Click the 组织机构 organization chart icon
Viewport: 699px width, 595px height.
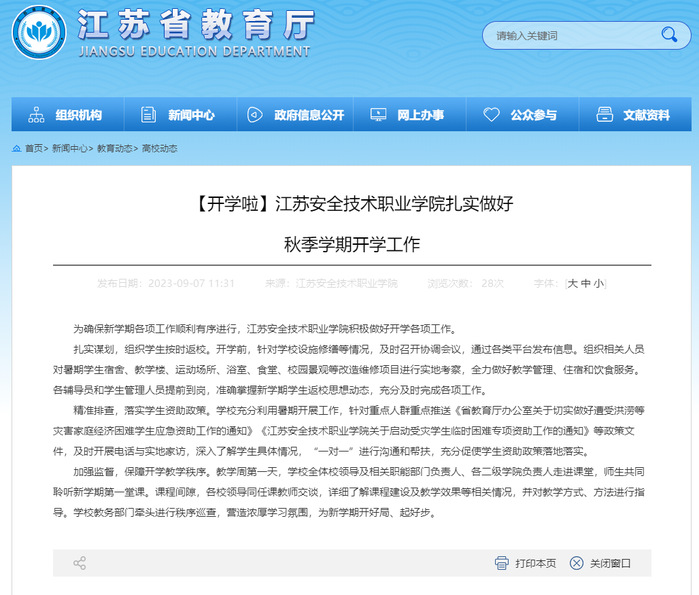coord(37,115)
